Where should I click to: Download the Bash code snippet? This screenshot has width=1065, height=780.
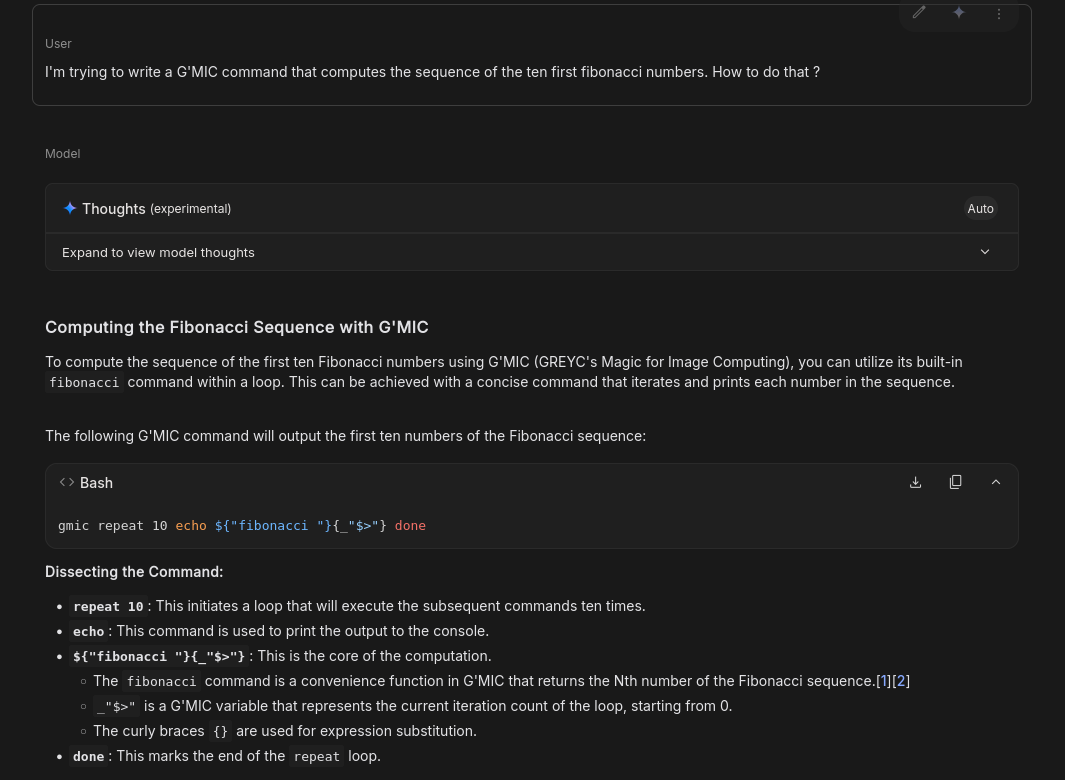point(915,482)
